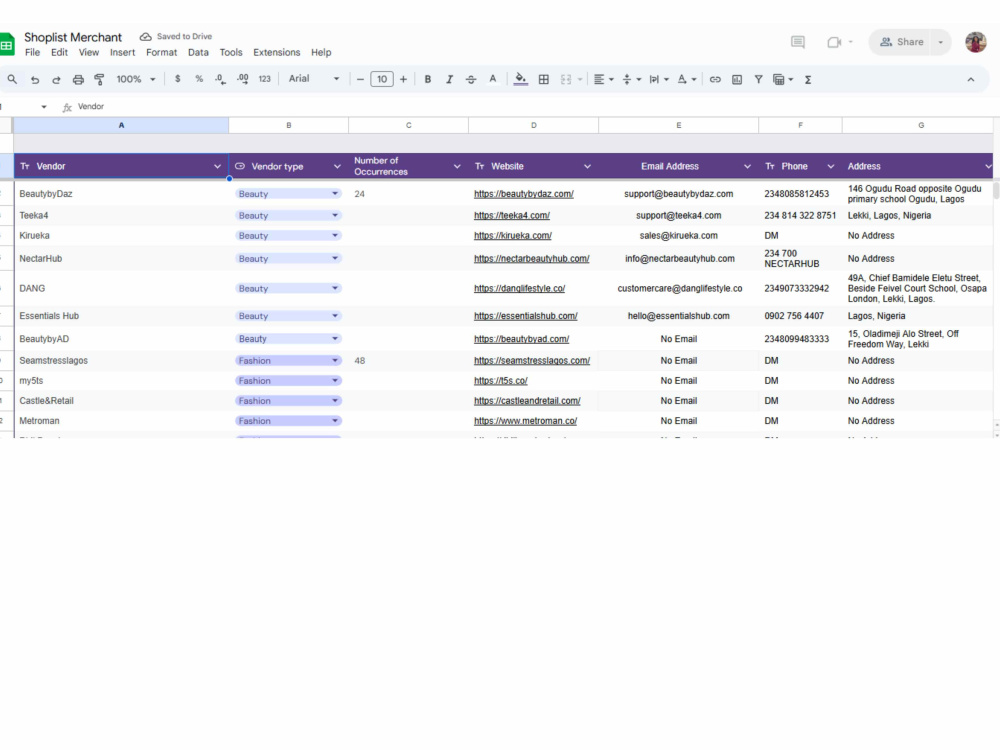Click the Share button
Viewport: 1000px width, 750px height.
point(901,42)
